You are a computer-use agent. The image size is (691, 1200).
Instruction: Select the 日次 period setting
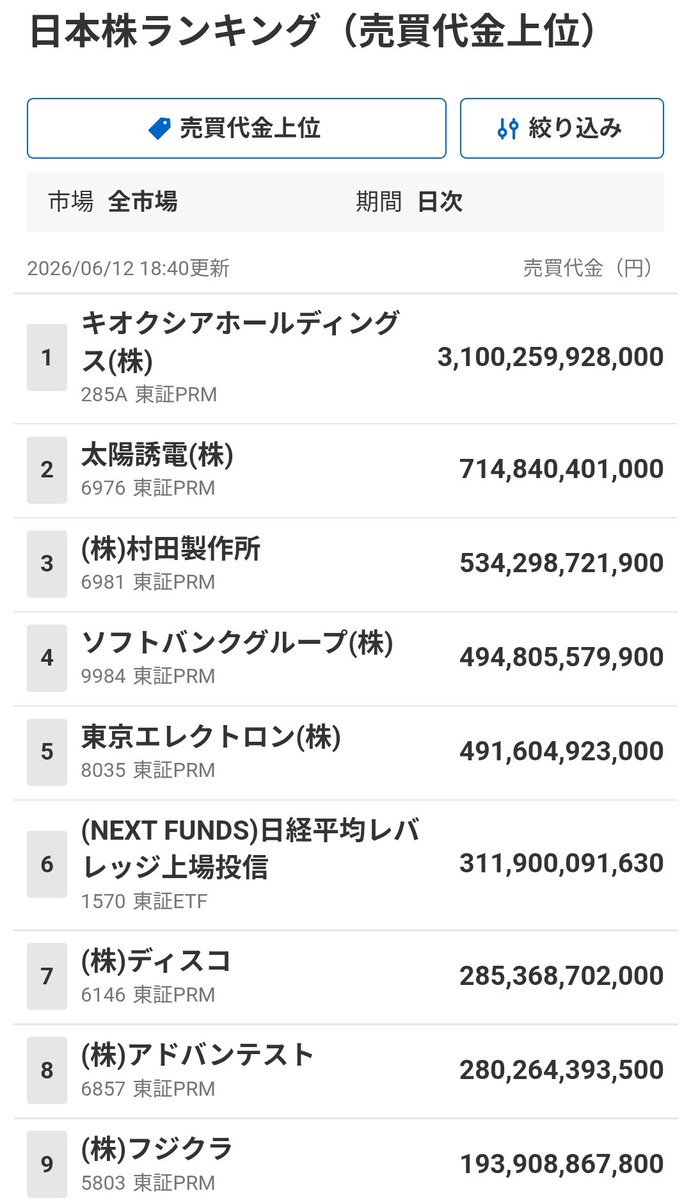tap(440, 201)
